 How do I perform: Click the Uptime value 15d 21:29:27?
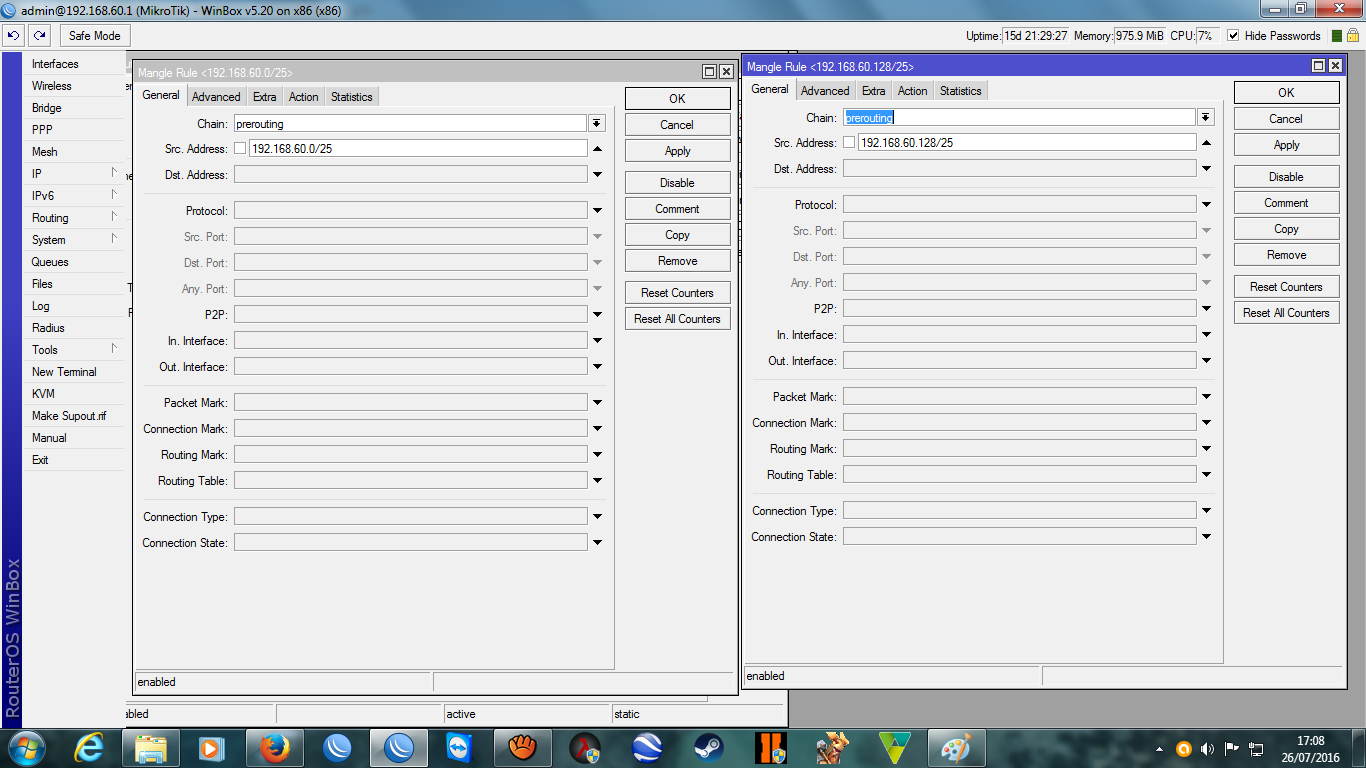click(1036, 35)
